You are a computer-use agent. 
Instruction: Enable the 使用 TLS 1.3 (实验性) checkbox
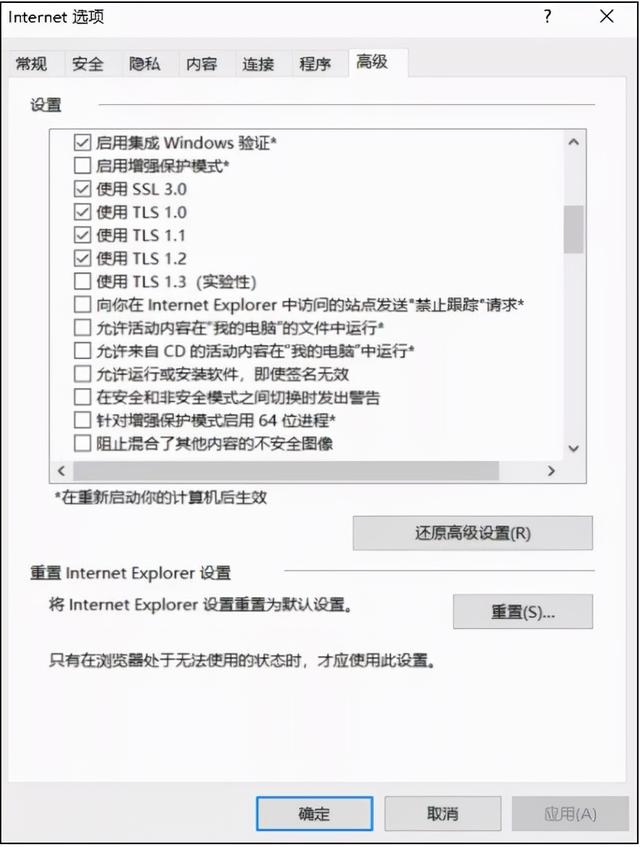point(82,281)
